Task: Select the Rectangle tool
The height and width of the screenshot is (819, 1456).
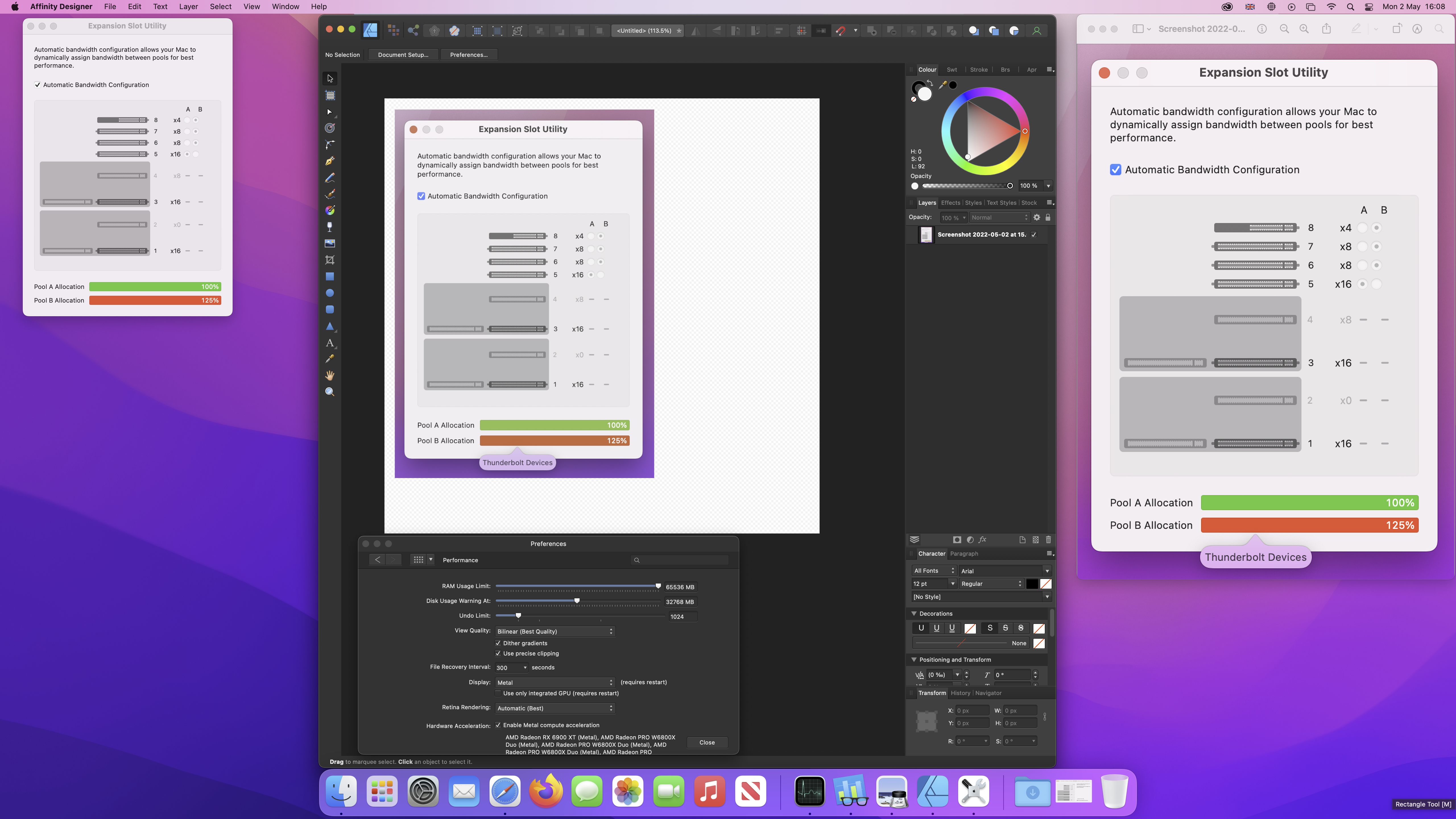Action: [x=330, y=276]
